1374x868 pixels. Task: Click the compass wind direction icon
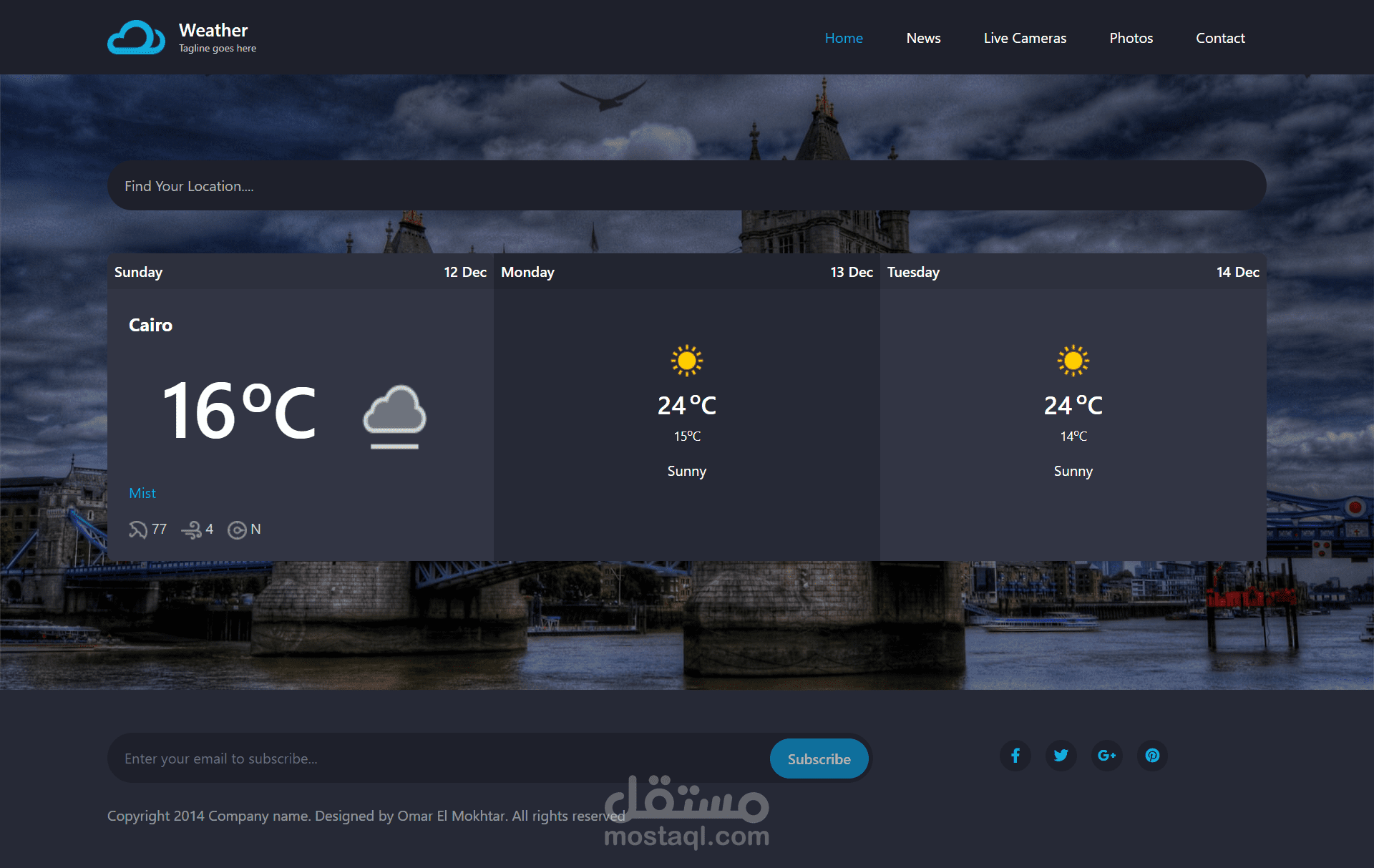click(x=236, y=530)
